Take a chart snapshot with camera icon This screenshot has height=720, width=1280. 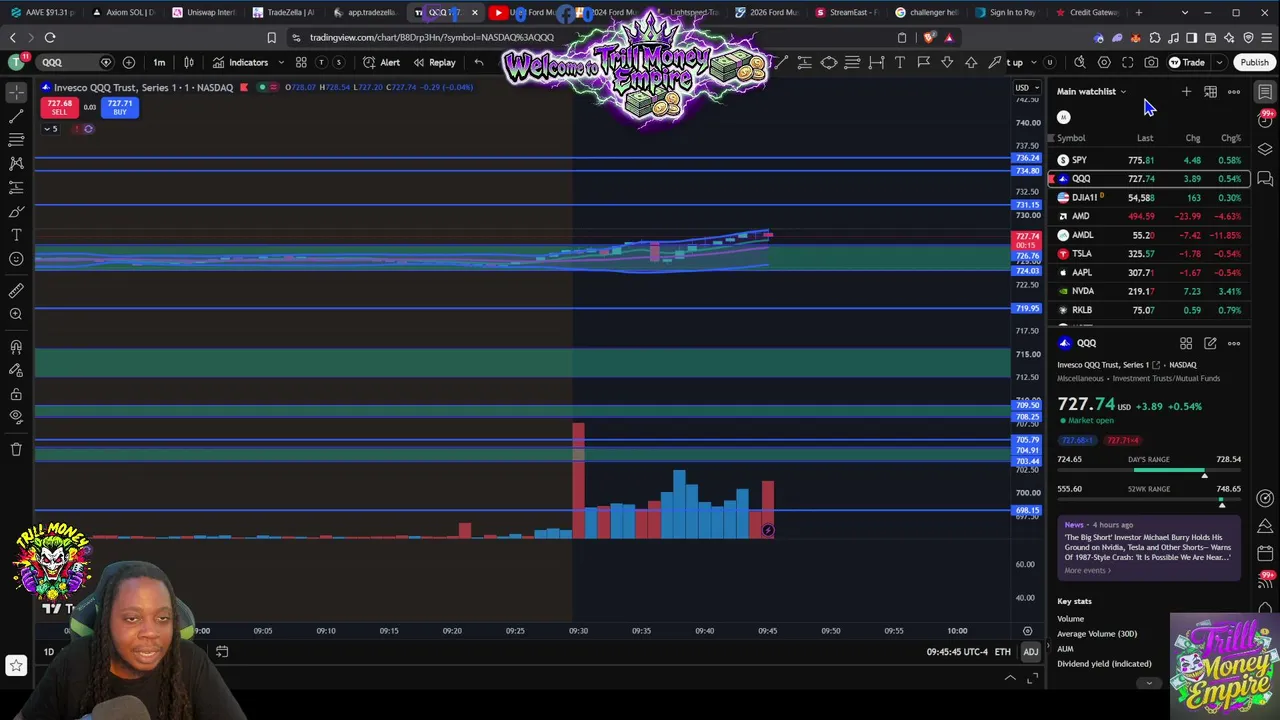pos(1151,62)
